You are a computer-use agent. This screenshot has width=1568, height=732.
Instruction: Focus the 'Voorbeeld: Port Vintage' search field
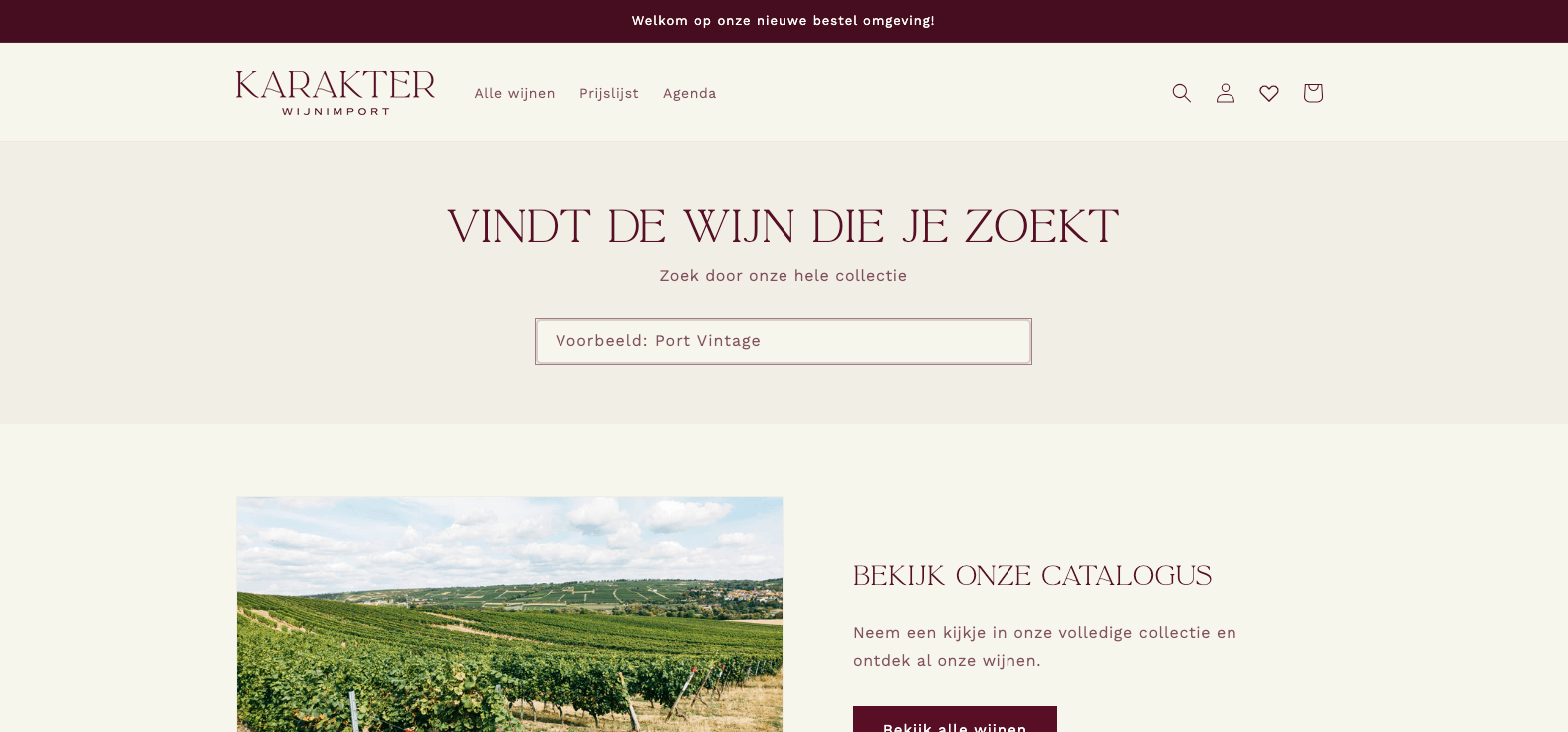point(784,341)
